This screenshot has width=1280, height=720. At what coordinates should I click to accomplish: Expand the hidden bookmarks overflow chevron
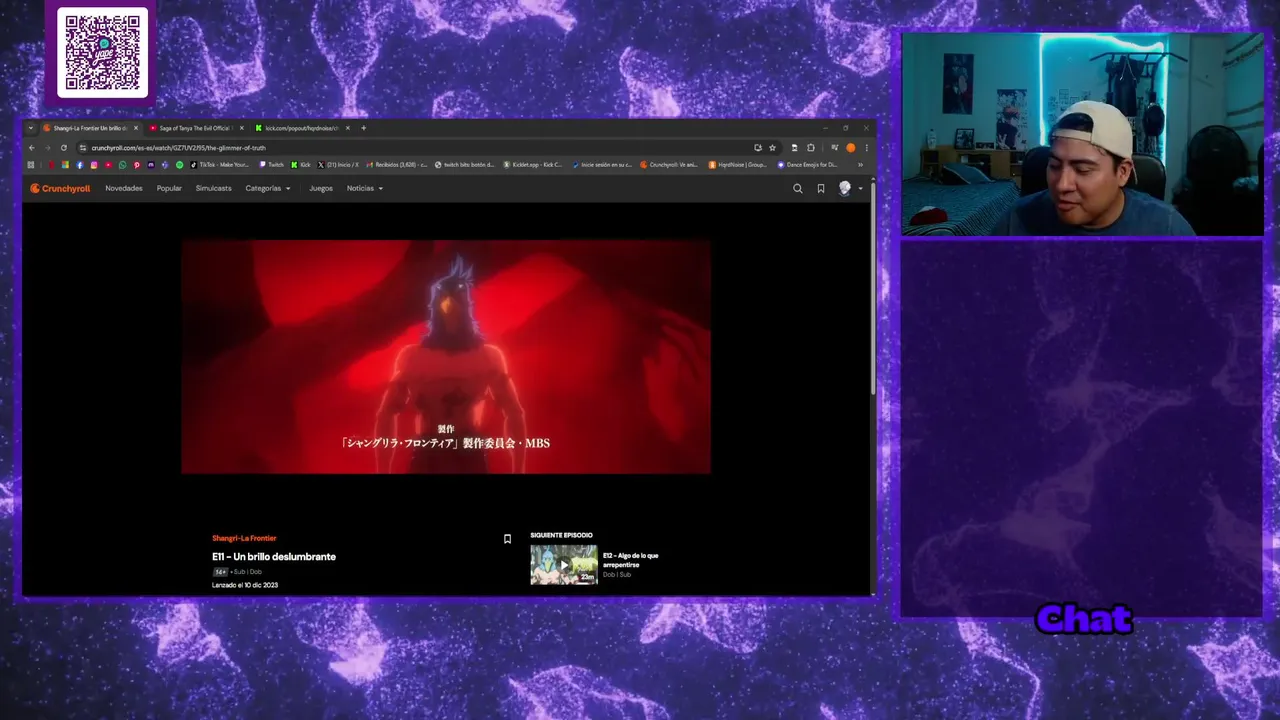tap(860, 165)
